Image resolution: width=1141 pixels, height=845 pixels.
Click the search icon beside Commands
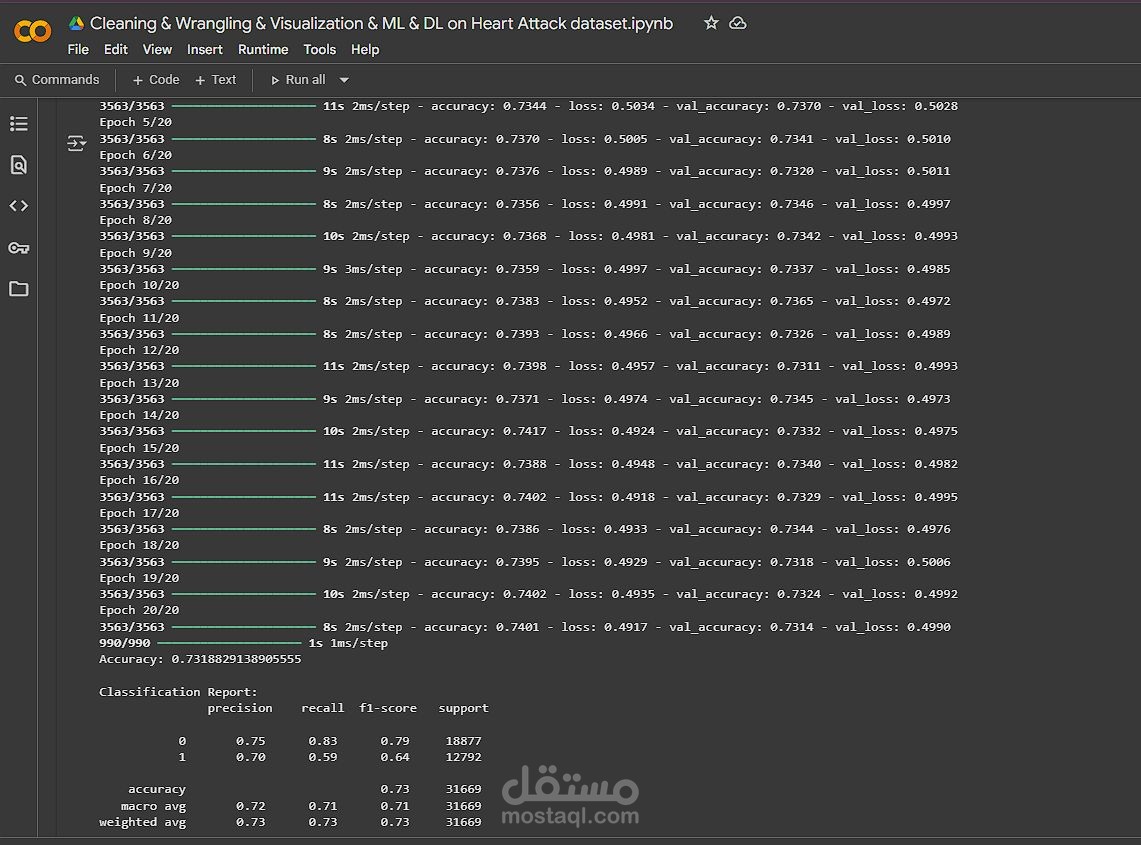pyautogui.click(x=20, y=80)
